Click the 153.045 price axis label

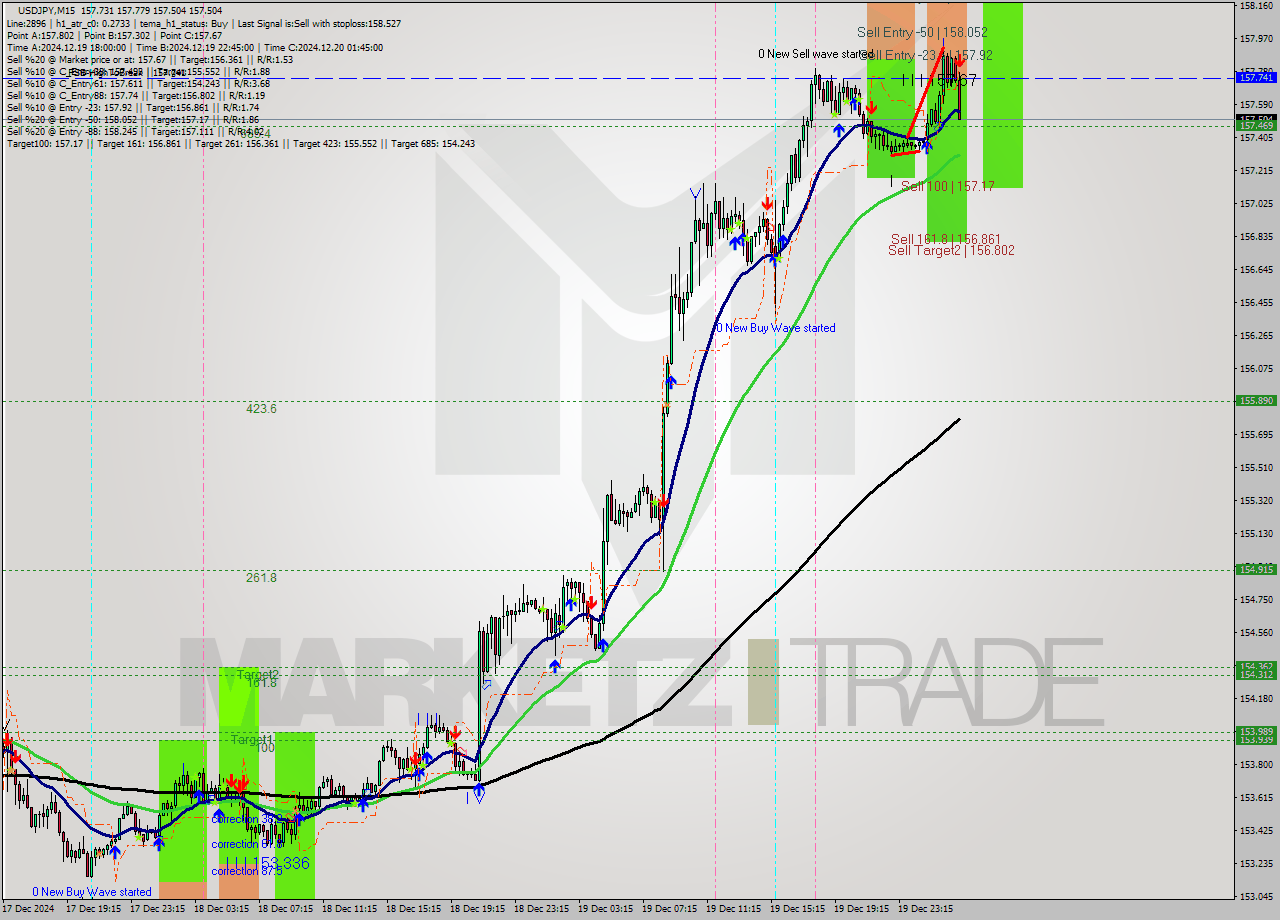click(x=1256, y=896)
